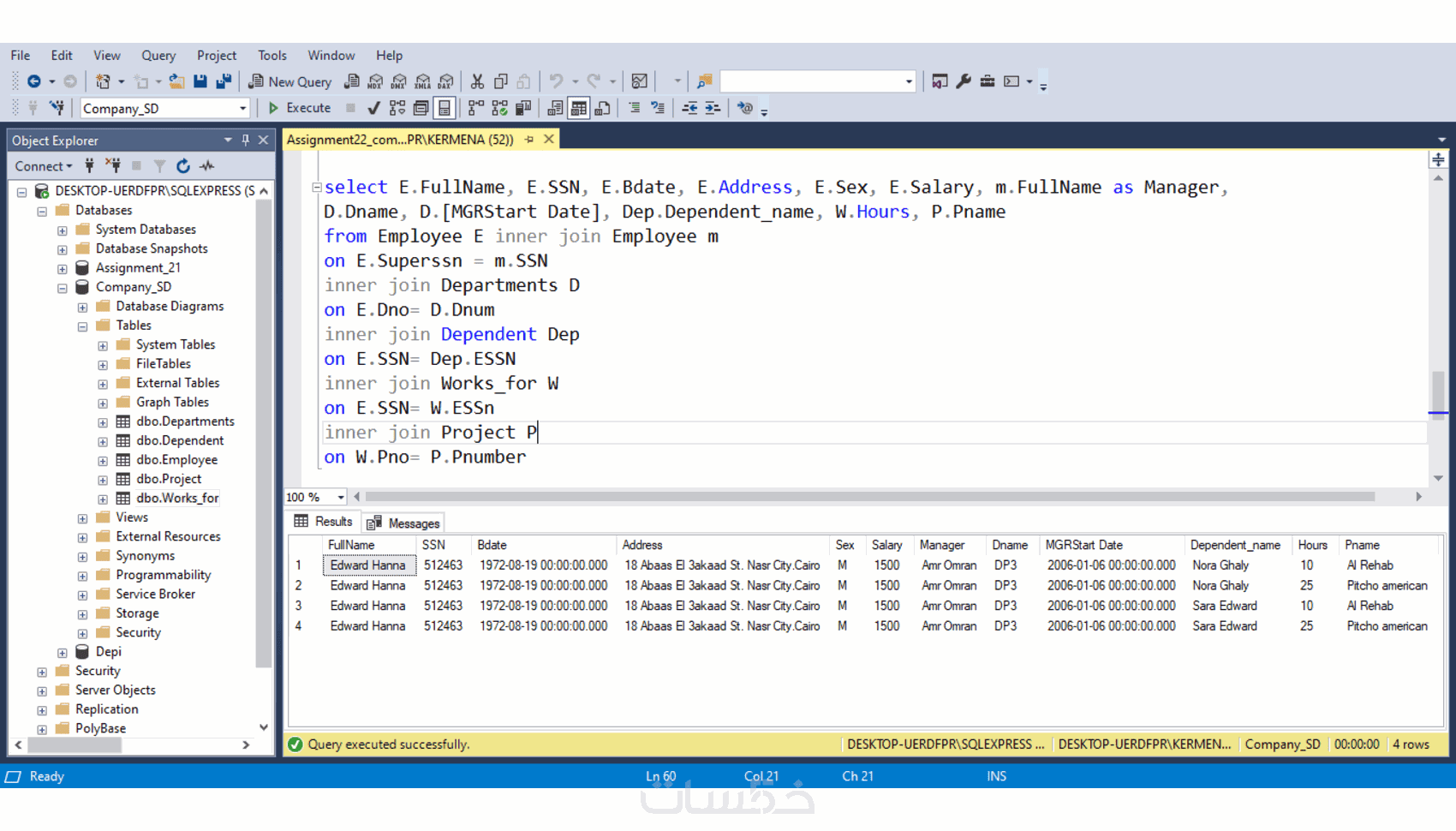Open the Toolbox icon
The image size is (1456, 831).
(x=988, y=81)
